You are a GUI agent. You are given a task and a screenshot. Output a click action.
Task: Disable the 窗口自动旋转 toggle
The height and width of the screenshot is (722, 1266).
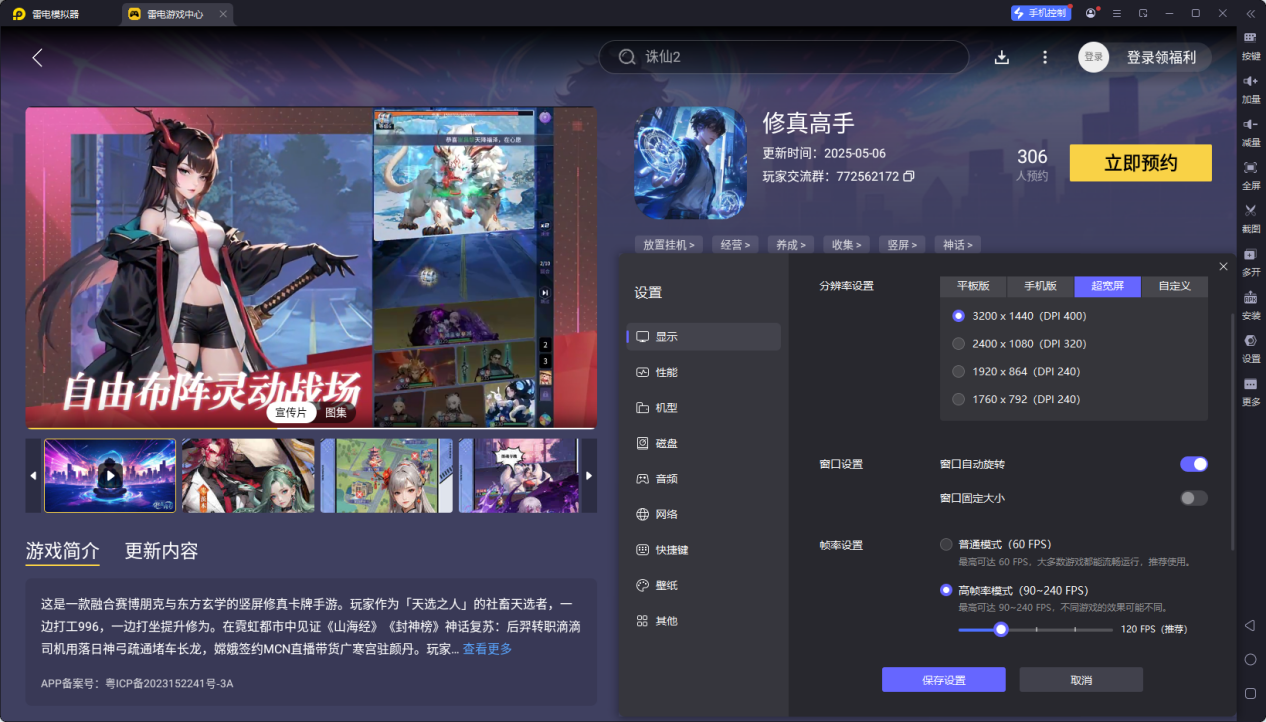point(1194,464)
